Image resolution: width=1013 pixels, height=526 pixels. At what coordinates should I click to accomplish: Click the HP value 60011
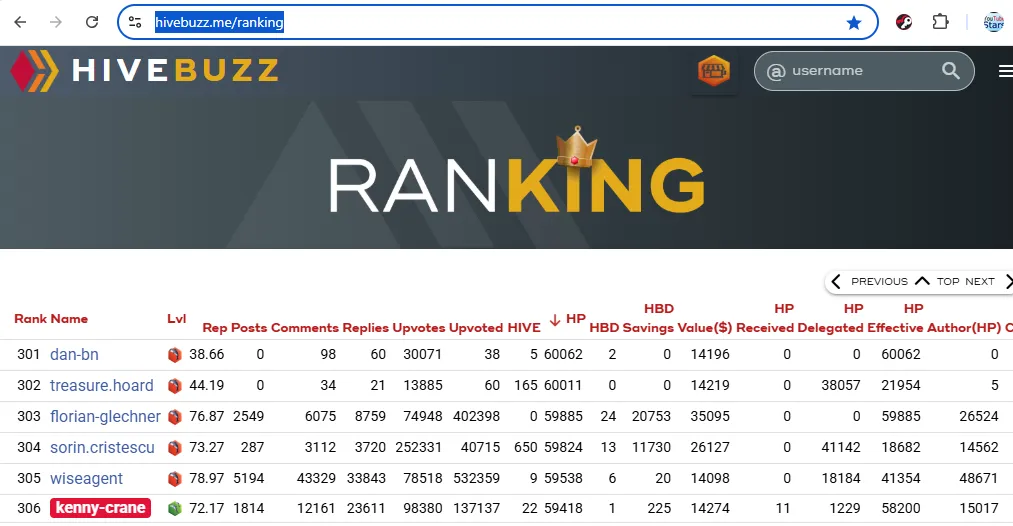(563, 385)
